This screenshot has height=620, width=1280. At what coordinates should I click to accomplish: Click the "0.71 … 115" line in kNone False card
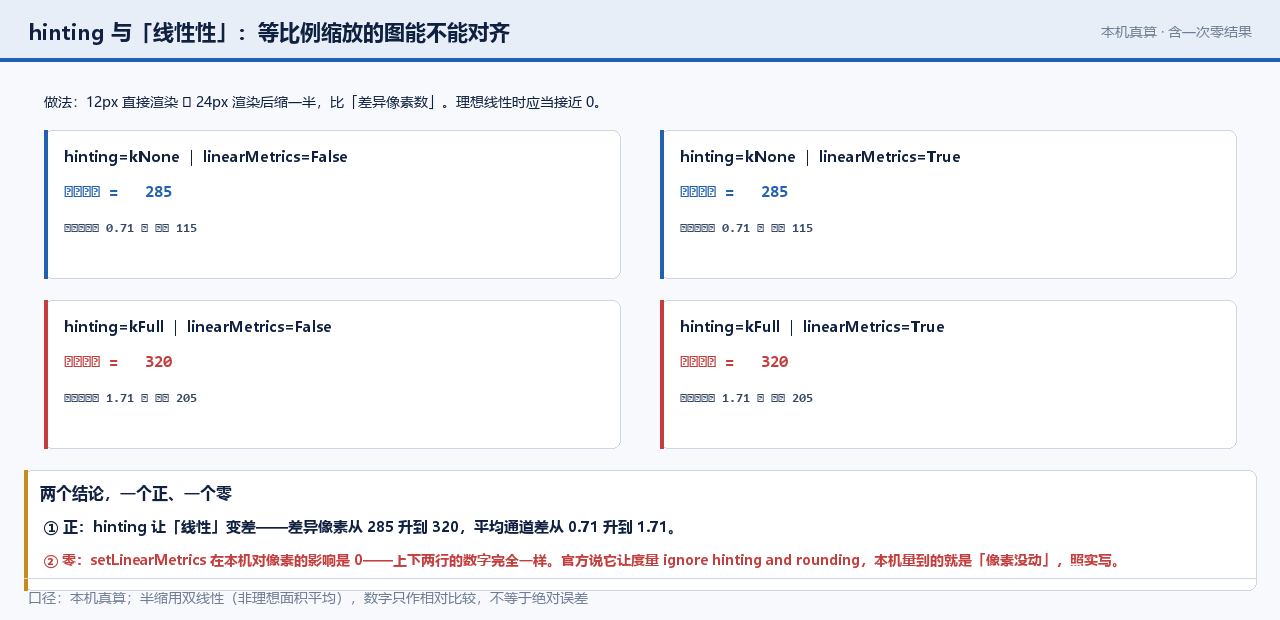[x=130, y=228]
